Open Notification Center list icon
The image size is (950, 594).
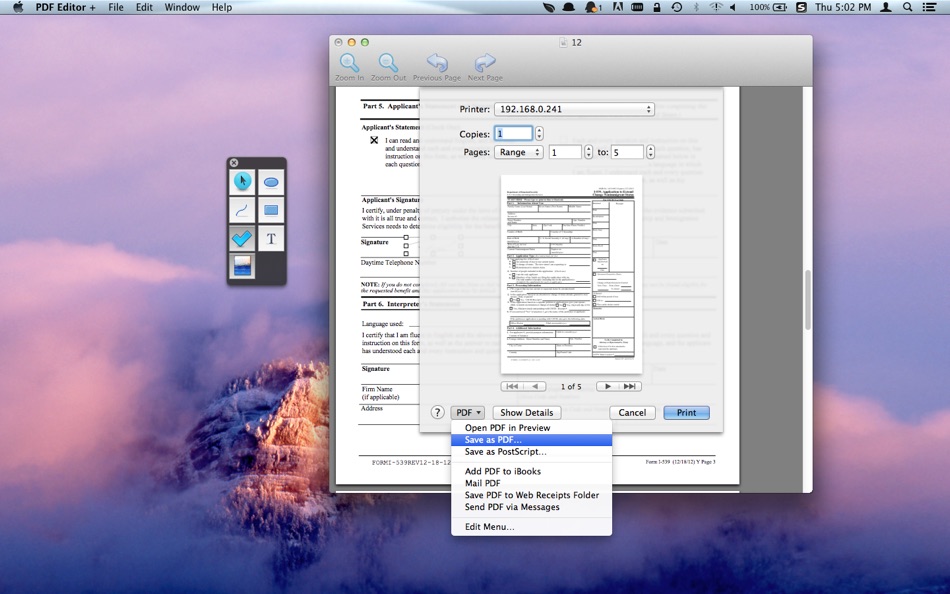[x=929, y=7]
